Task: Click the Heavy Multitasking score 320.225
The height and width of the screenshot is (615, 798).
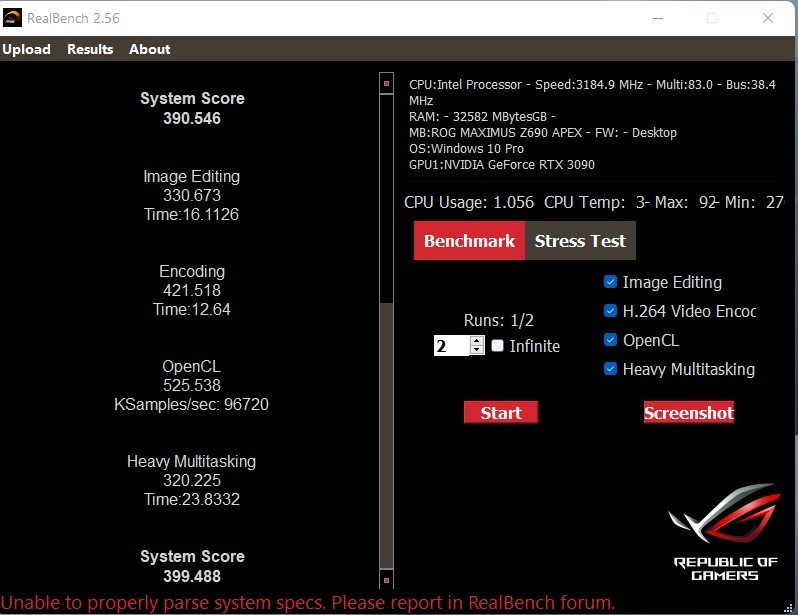Action: 192,480
